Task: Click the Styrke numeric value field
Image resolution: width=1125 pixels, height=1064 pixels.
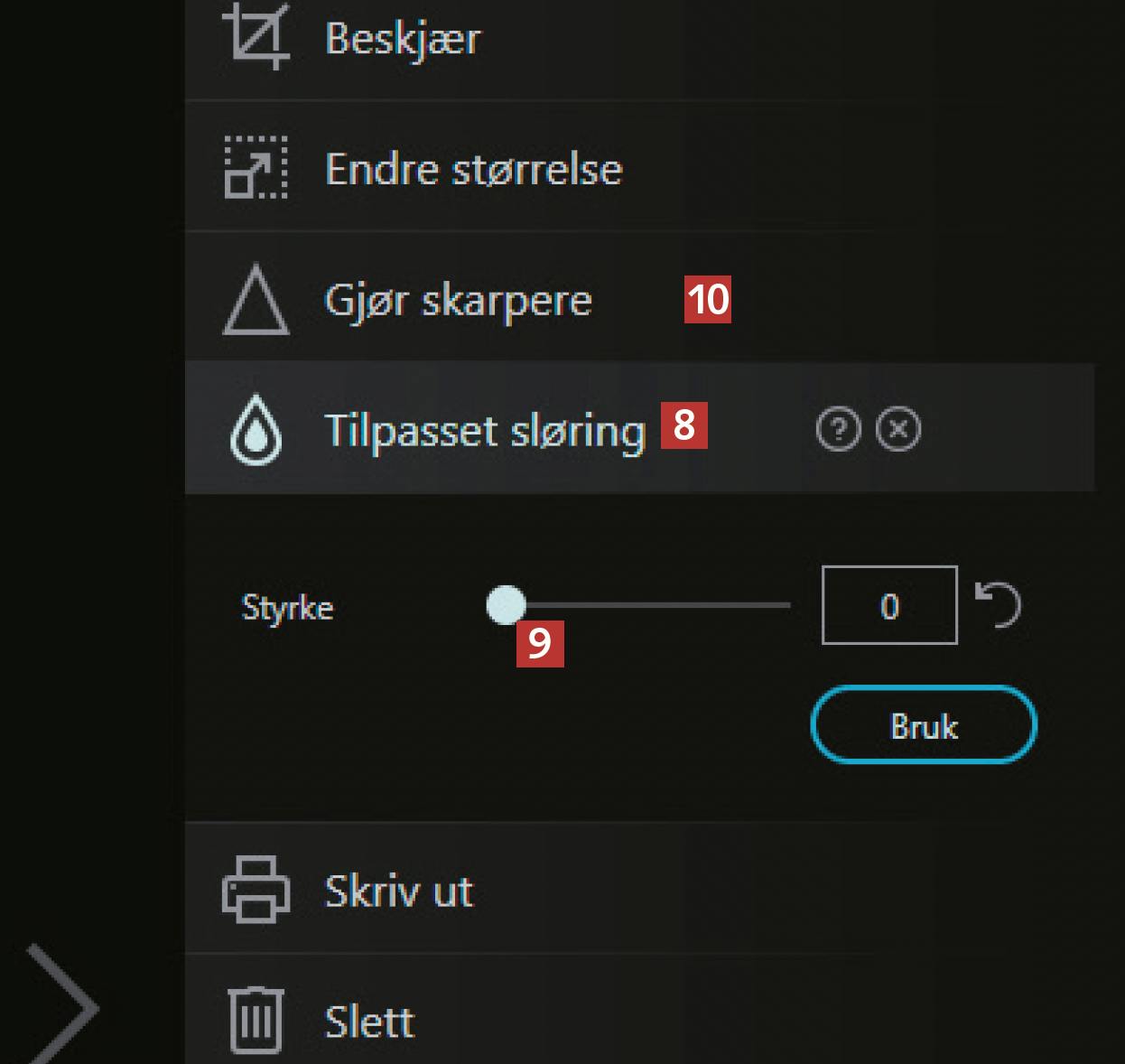Action: tap(889, 605)
